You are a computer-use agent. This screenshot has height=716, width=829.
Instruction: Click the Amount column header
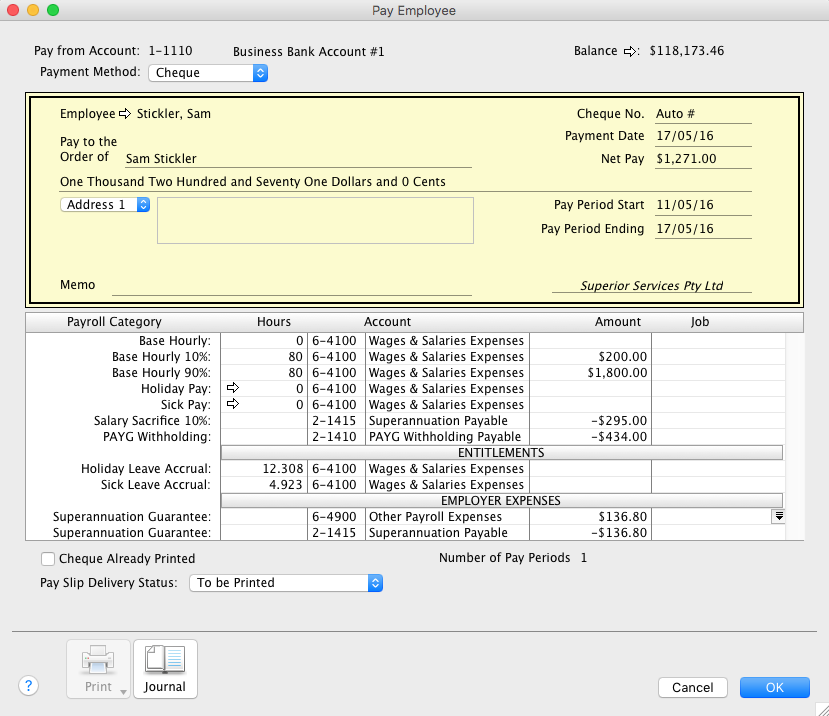617,322
